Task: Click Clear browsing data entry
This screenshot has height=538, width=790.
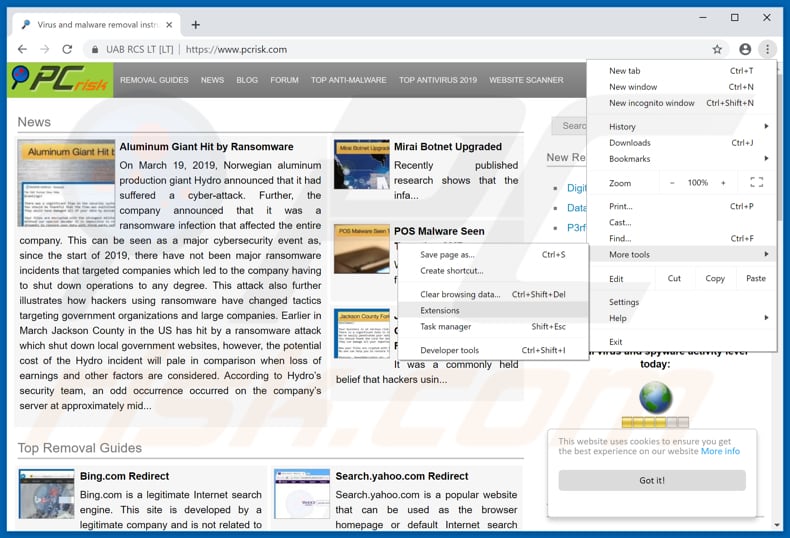Action: point(460,295)
